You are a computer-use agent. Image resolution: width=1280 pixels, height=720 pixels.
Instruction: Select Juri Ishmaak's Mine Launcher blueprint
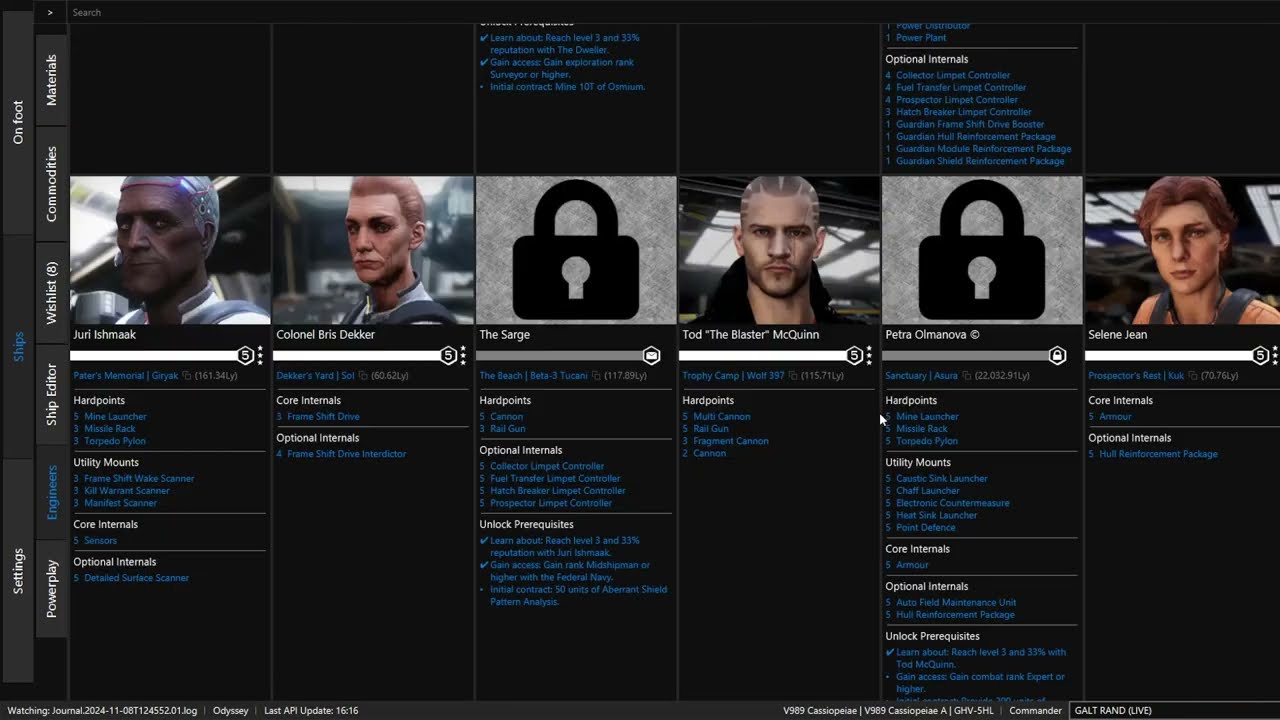pos(115,416)
